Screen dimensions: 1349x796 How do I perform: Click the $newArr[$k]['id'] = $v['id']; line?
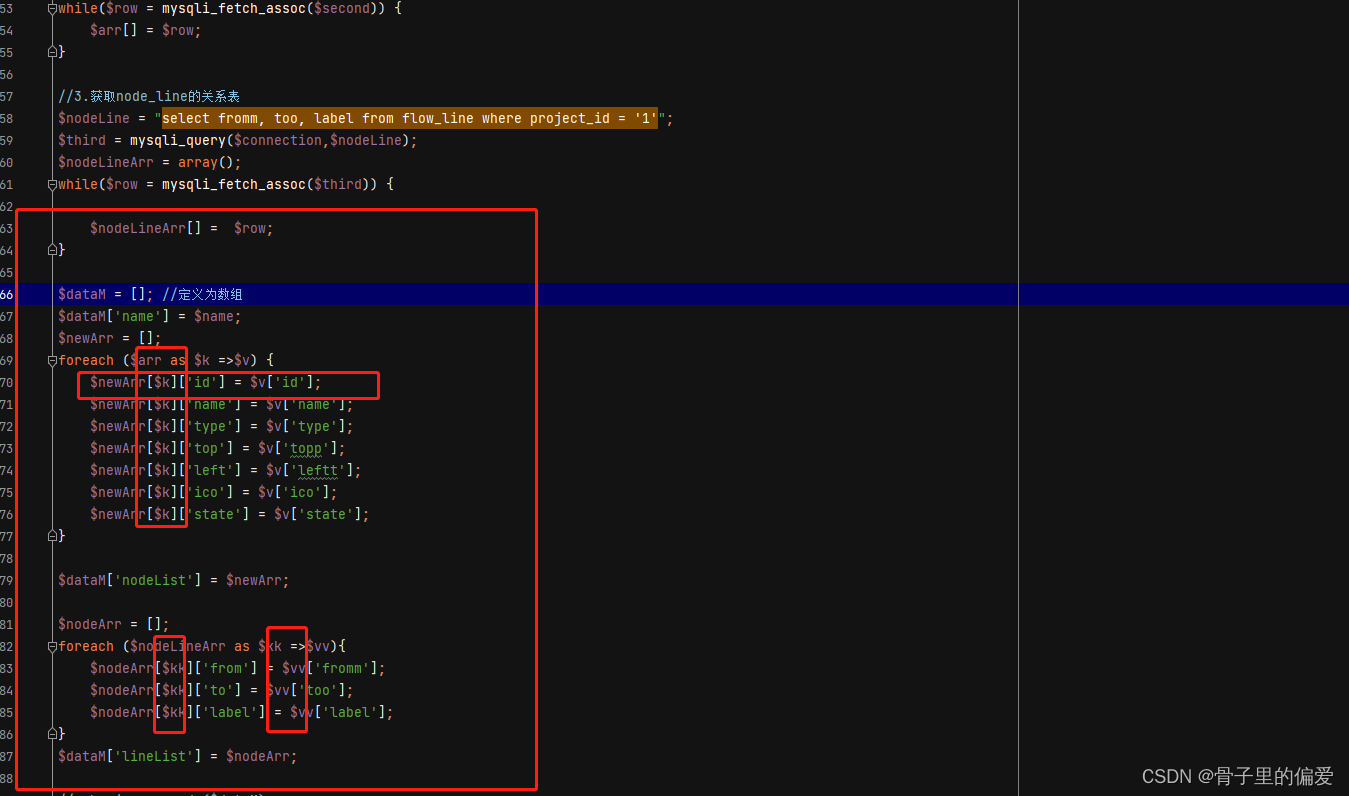206,382
